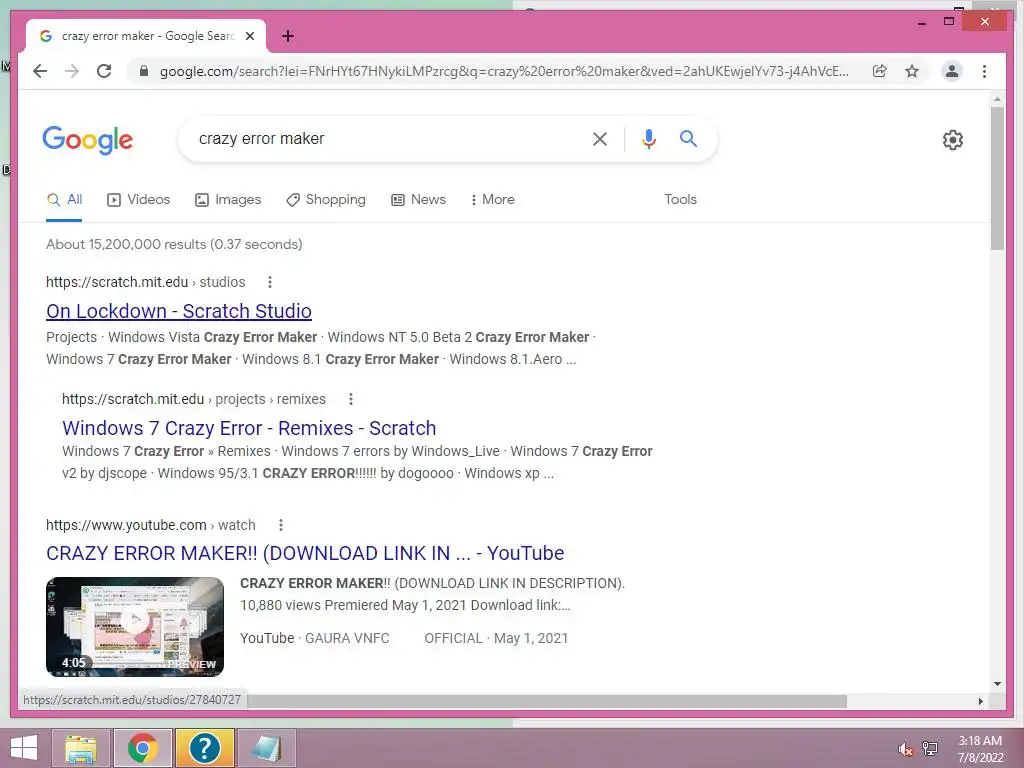Click the 'crazy error maker' search field
The height and width of the screenshot is (768, 1024).
[x=385, y=138]
